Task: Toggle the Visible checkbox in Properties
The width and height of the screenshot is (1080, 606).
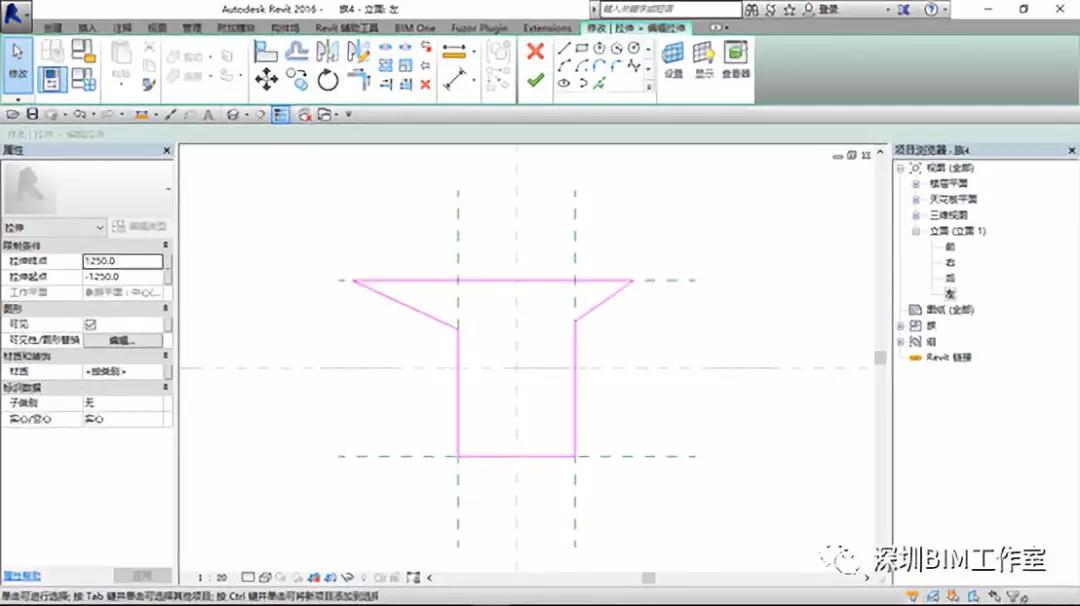Action: point(90,324)
